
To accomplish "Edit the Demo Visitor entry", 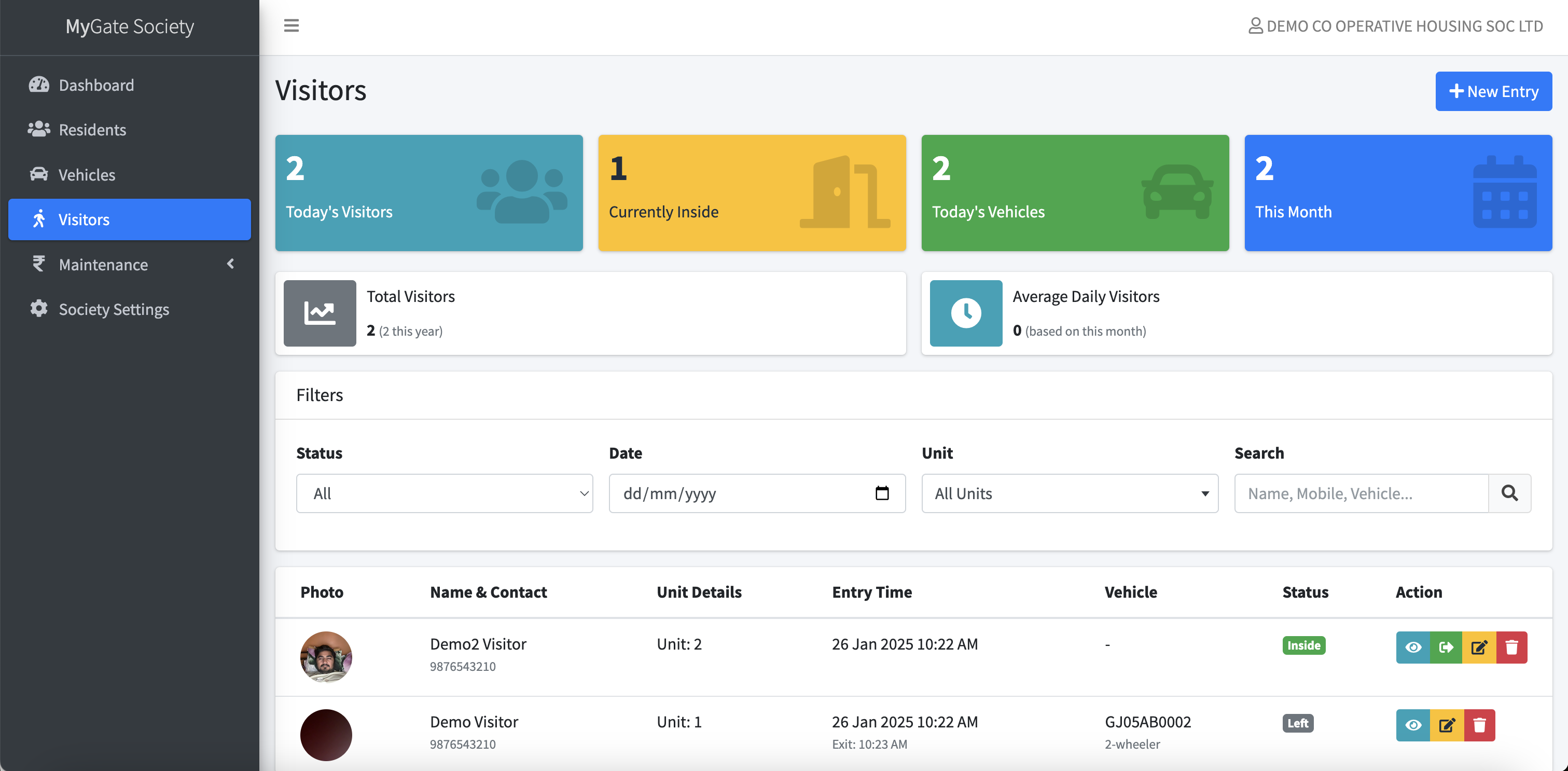I will click(1447, 725).
